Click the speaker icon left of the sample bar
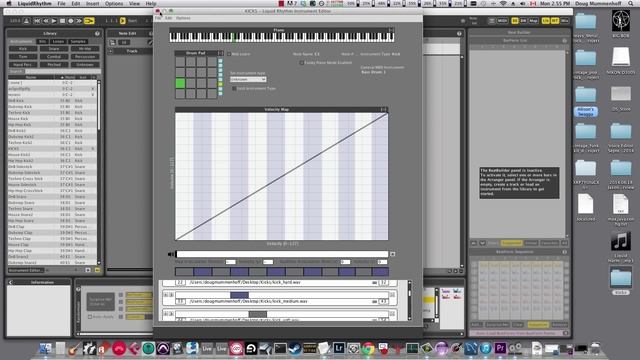The width and height of the screenshot is (640, 360). [x=171, y=254]
